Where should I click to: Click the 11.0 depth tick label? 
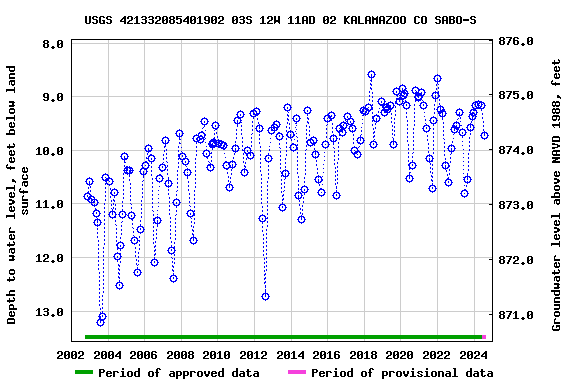(49, 204)
